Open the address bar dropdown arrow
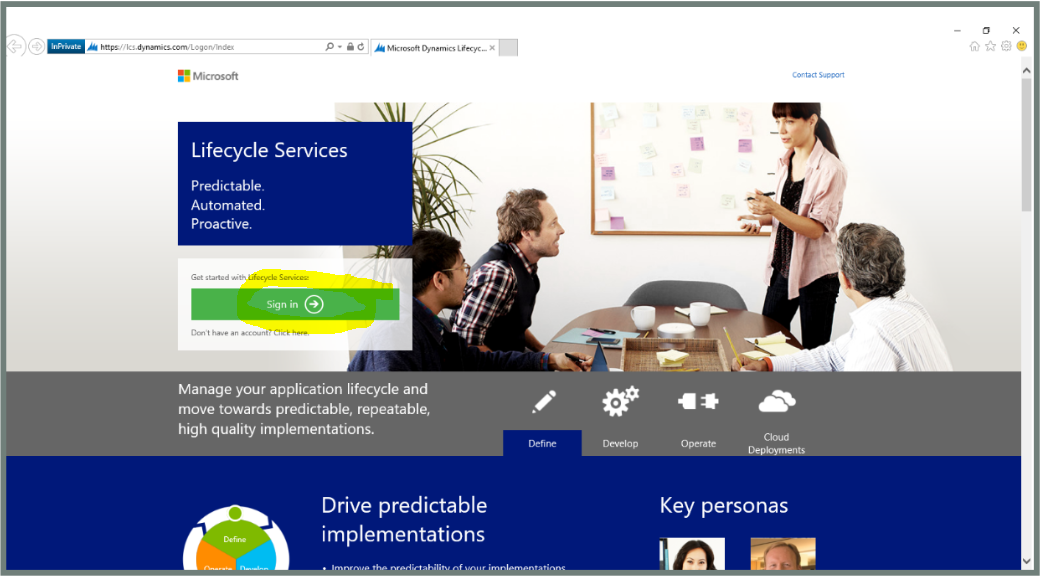1042x577 pixels. pos(340,47)
